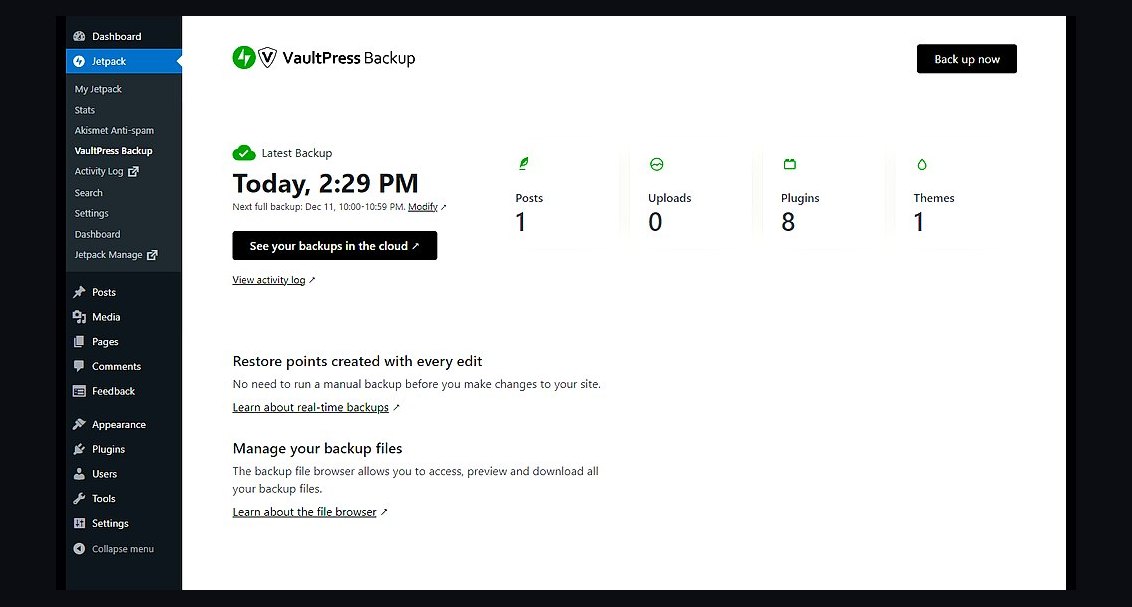This screenshot has width=1132, height=607.
Task: Click the Media icon in sidebar
Action: (79, 317)
